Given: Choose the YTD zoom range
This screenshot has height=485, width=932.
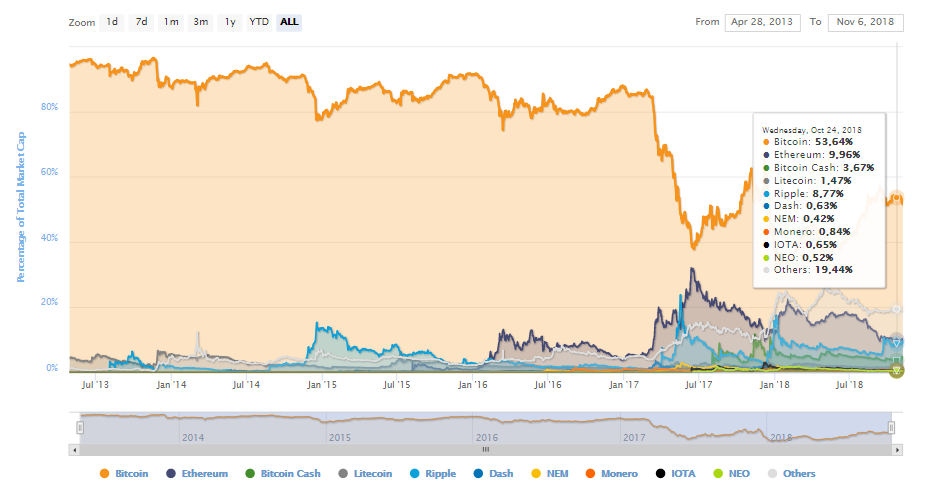Looking at the screenshot, I should (259, 22).
